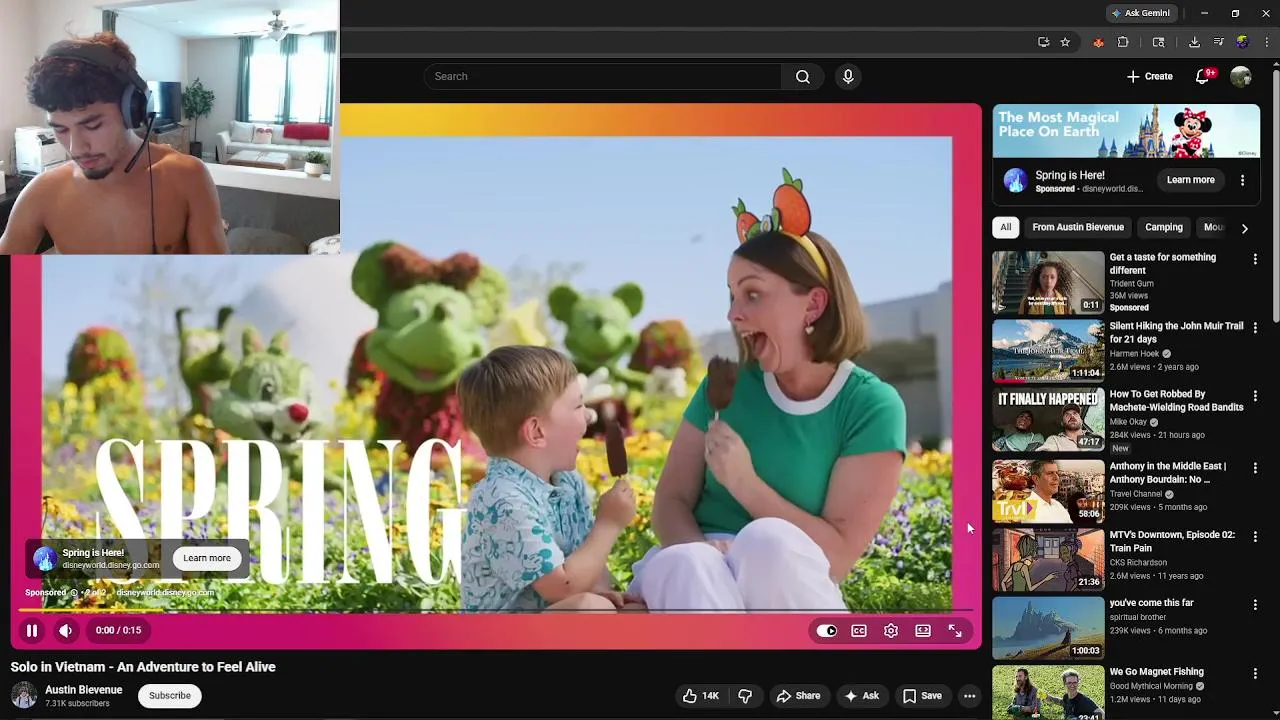Select the Camping filter chip
The height and width of the screenshot is (720, 1280).
coord(1164,227)
